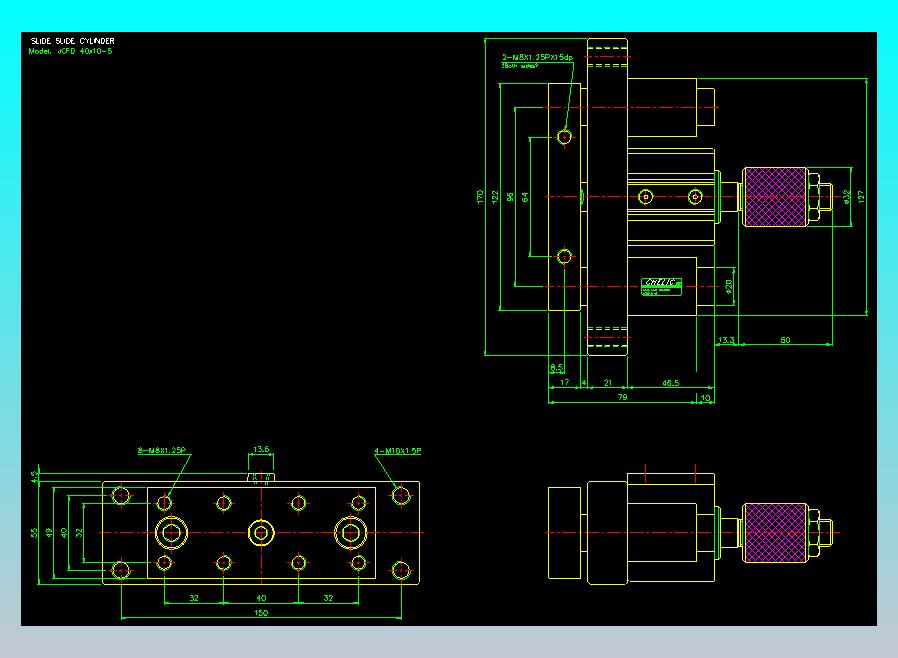The image size is (898, 658).
Task: Select the 170 overall height dimension
Action: (480, 196)
